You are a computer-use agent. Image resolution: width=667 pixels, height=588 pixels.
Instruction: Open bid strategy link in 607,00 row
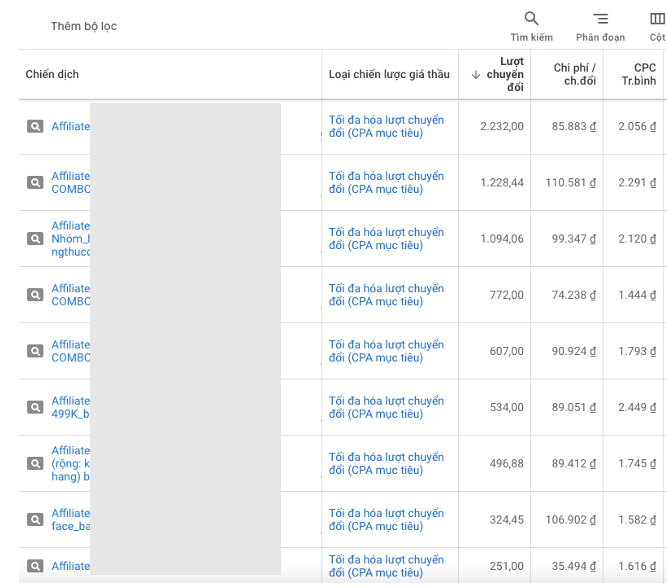pyautogui.click(x=386, y=351)
